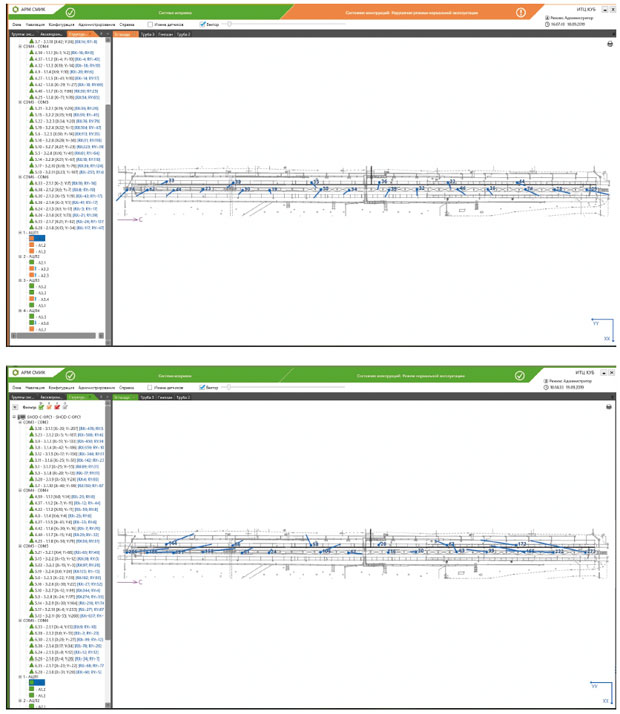Collapse the 2 - АЦП2 node in upper window
This screenshot has height=714, width=620.
coord(20,256)
